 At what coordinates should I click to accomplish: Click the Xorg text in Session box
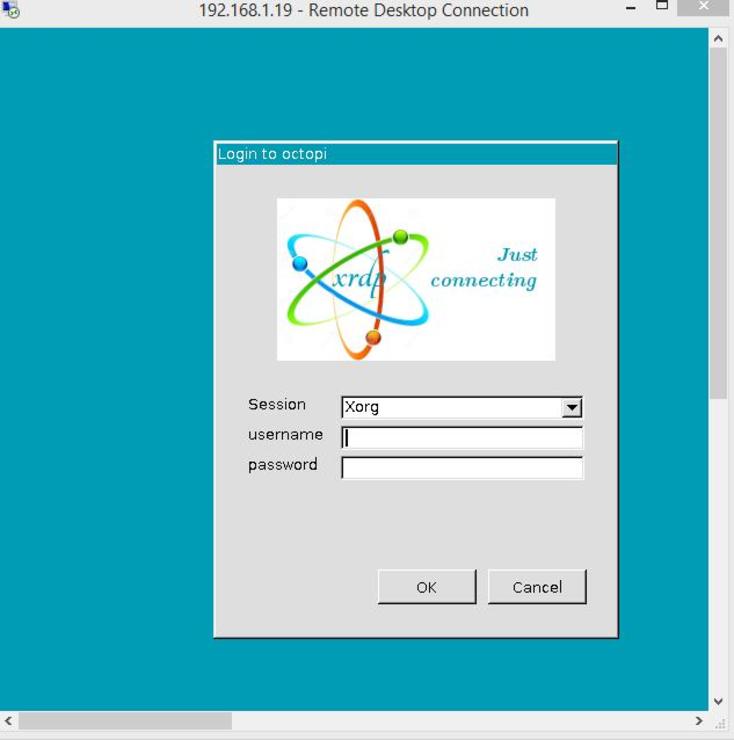pyautogui.click(x=362, y=408)
